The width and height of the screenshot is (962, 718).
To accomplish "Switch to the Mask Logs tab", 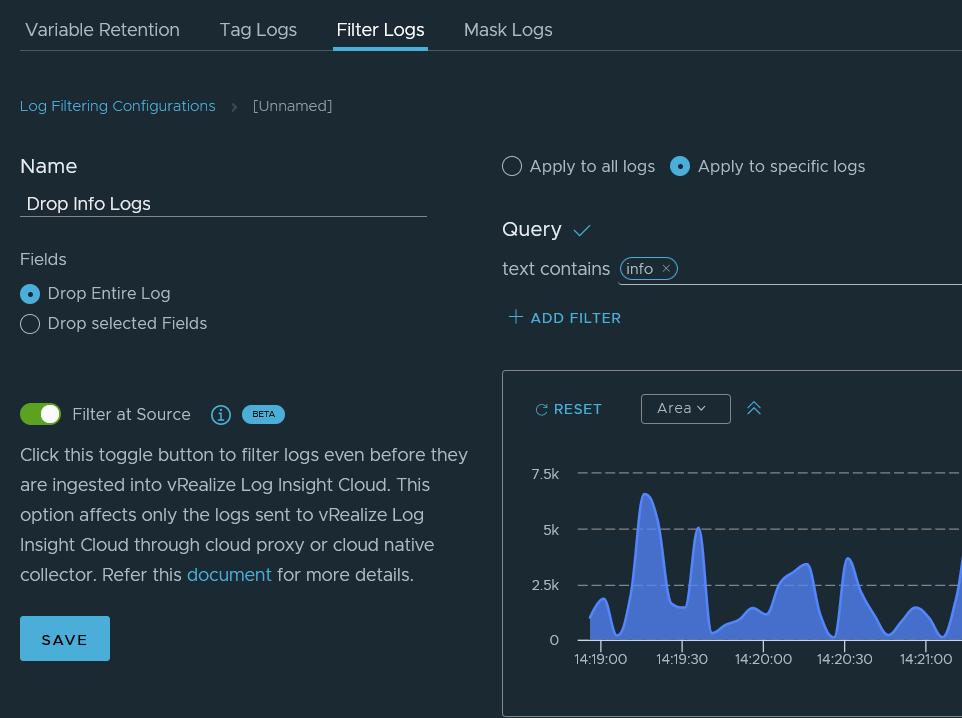I will click(508, 30).
